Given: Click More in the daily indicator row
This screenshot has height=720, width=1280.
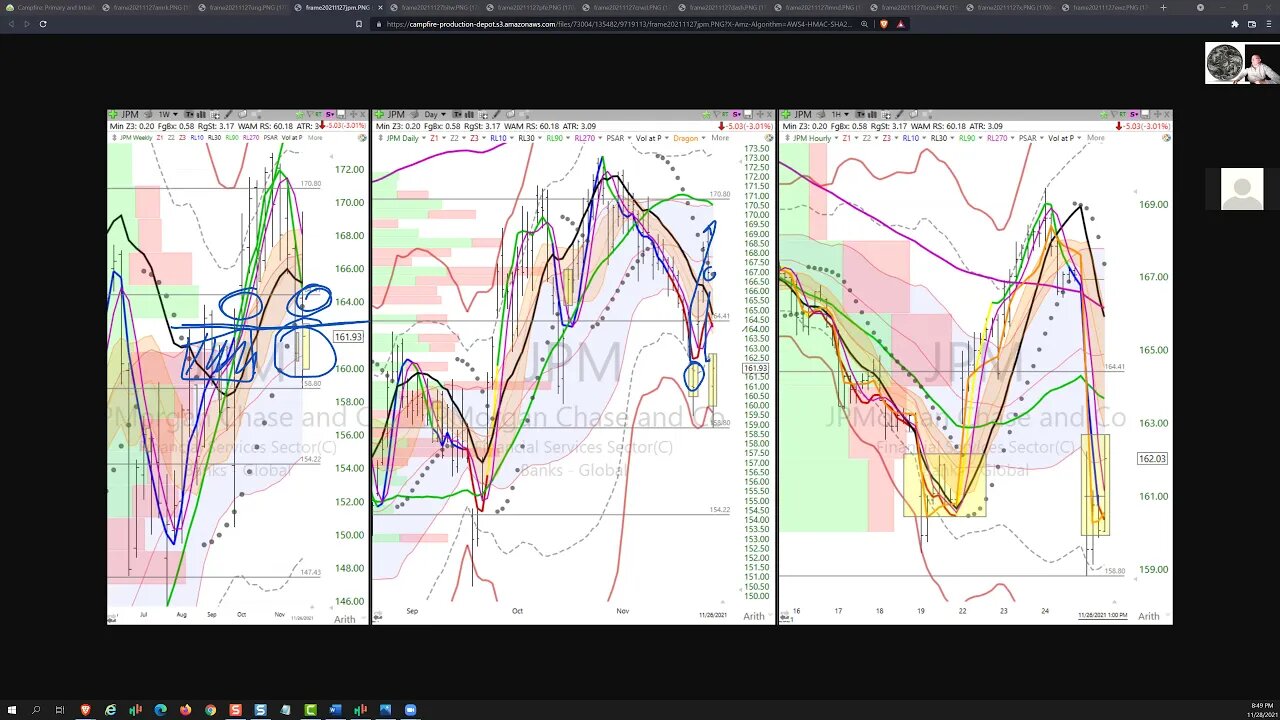Looking at the screenshot, I should 720,138.
